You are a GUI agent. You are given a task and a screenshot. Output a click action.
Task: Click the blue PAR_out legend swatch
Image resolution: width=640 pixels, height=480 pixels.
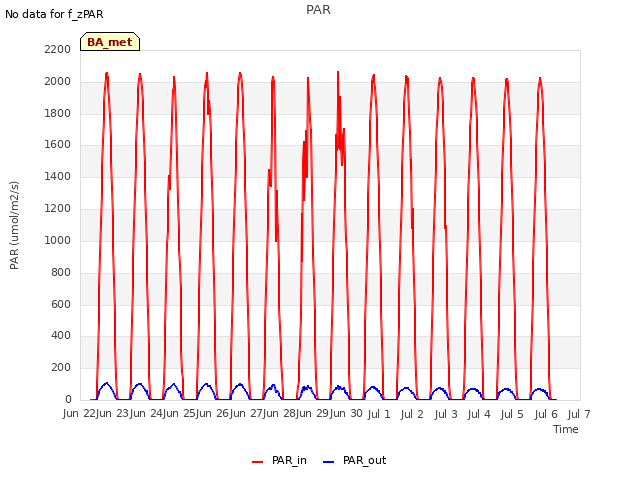coord(329,462)
